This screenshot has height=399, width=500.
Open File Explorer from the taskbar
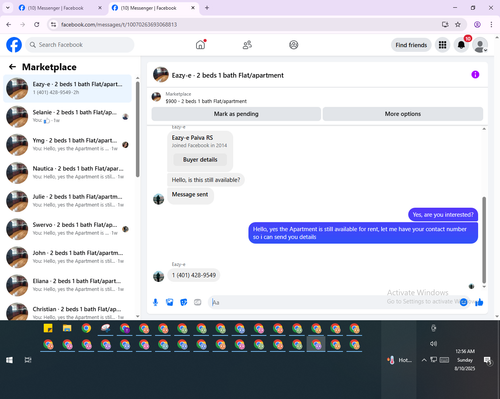[x=67, y=328]
